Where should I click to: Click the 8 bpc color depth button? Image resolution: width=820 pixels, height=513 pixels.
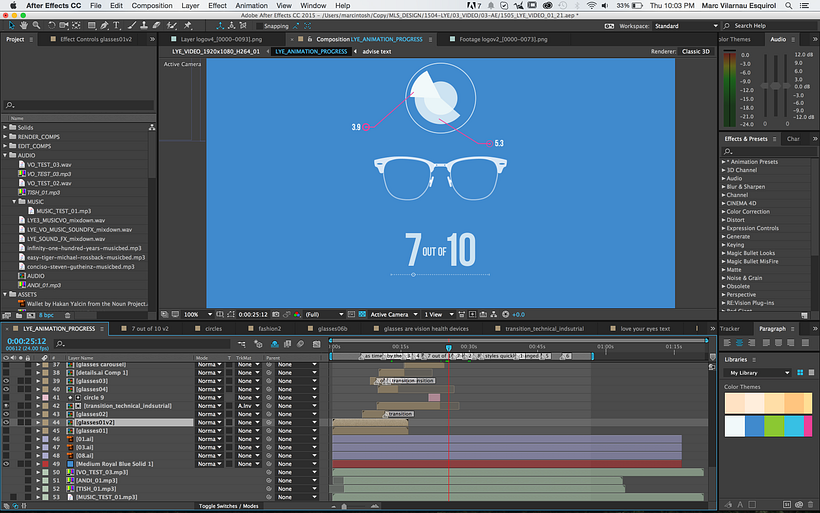click(x=47, y=315)
